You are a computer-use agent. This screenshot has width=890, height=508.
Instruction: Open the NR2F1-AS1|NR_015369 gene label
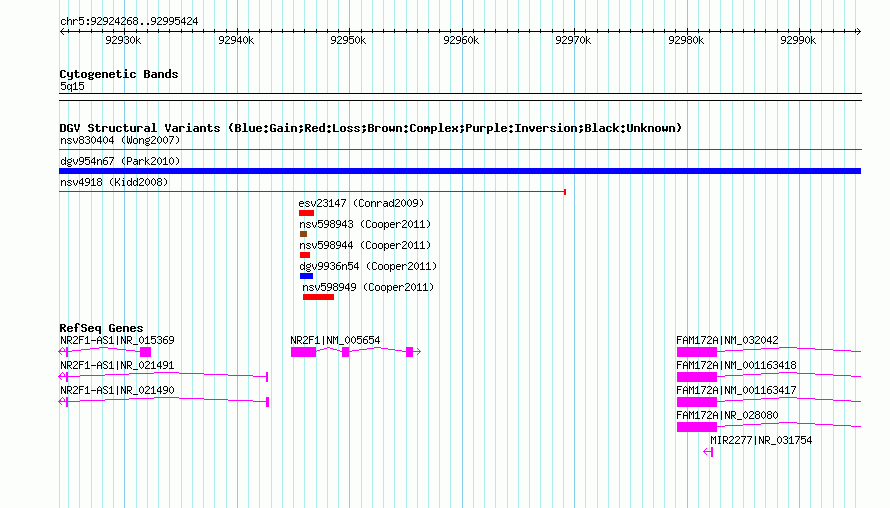tap(117, 341)
